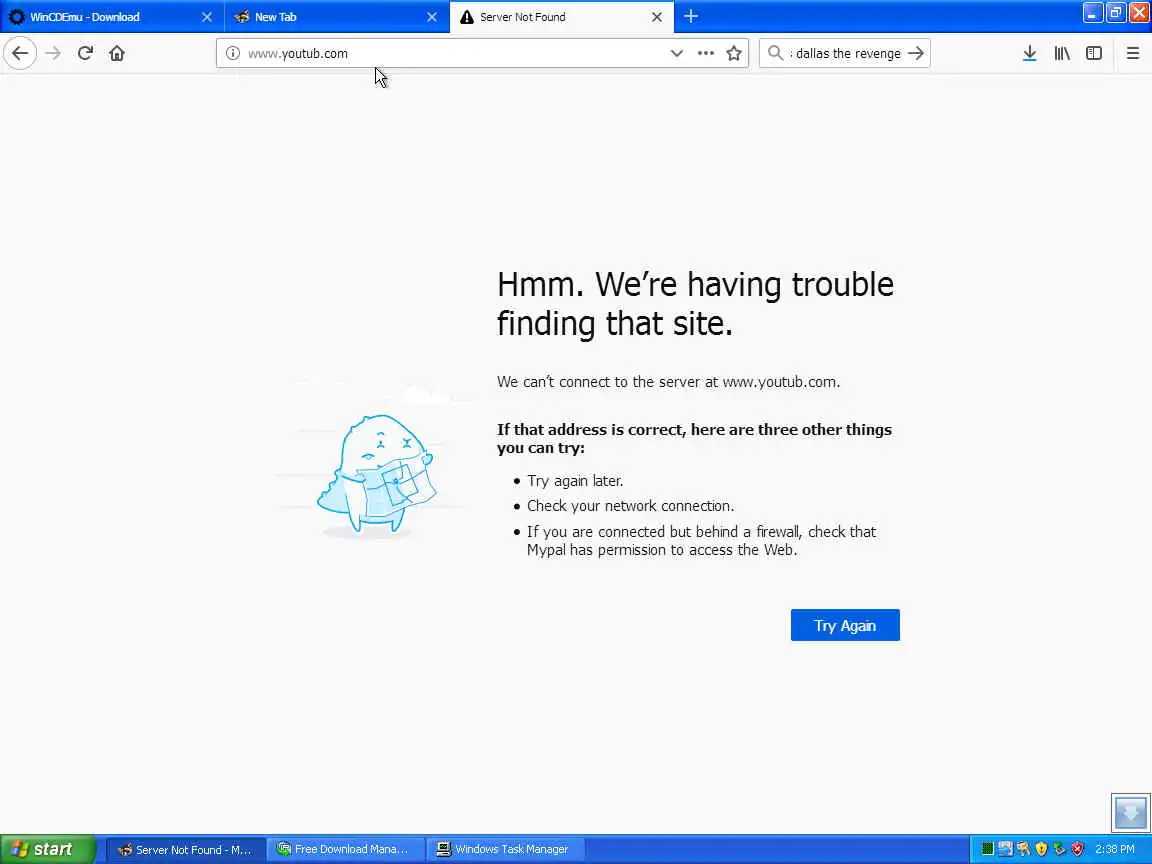
Task: Click 'Check your network connection.' text
Action: pyautogui.click(x=630, y=506)
